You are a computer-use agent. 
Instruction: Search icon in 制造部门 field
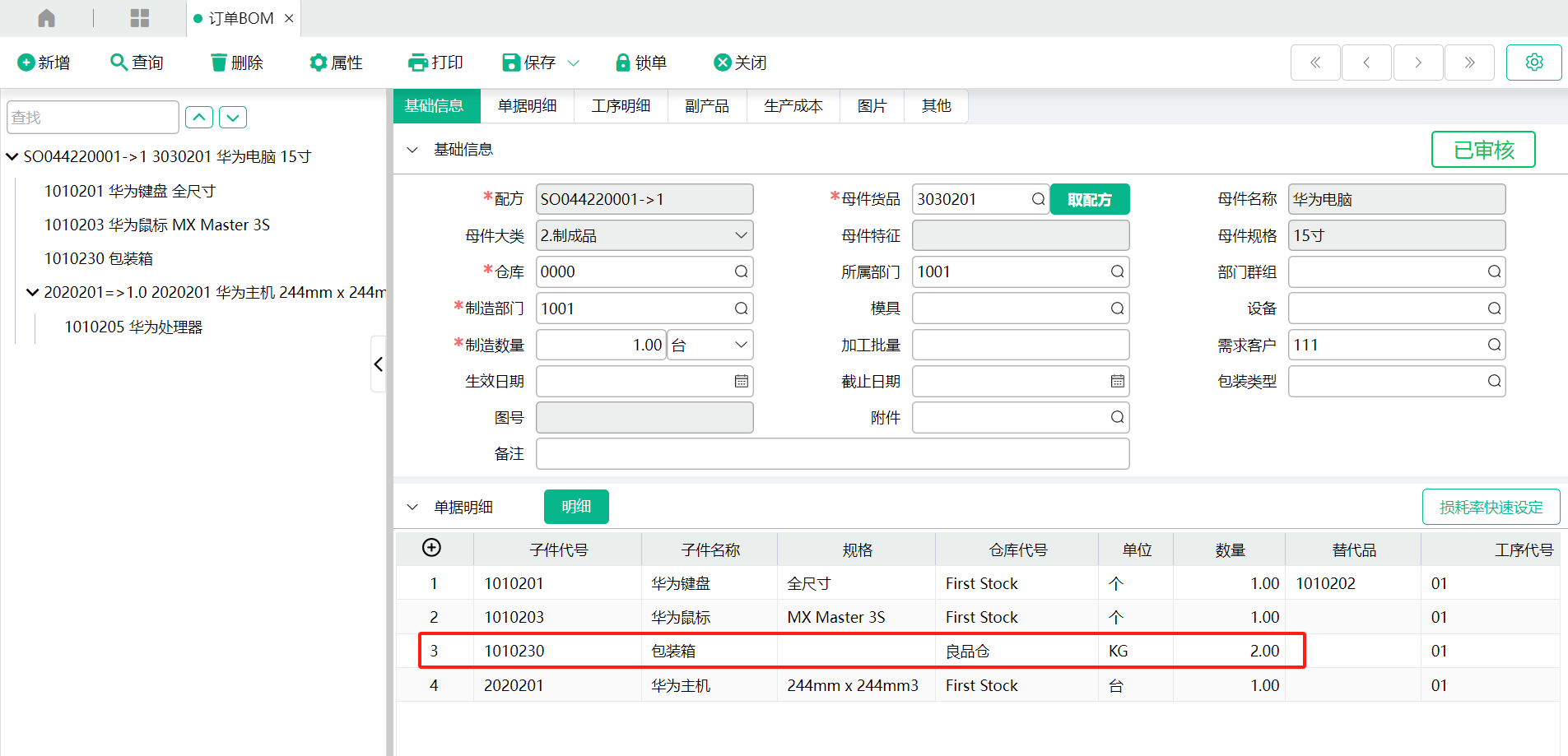coord(741,308)
